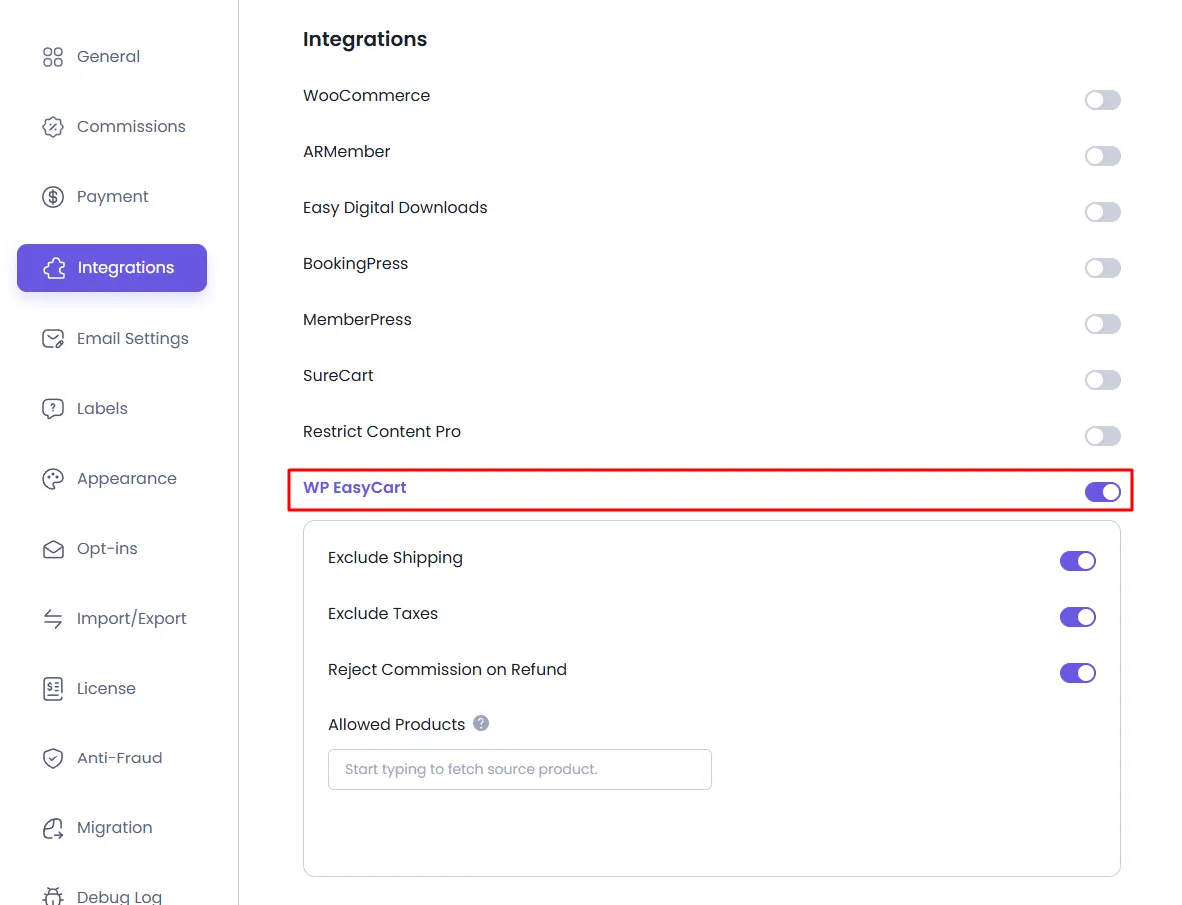
Task: Click the Integrations puzzle icon
Action: click(x=52, y=267)
